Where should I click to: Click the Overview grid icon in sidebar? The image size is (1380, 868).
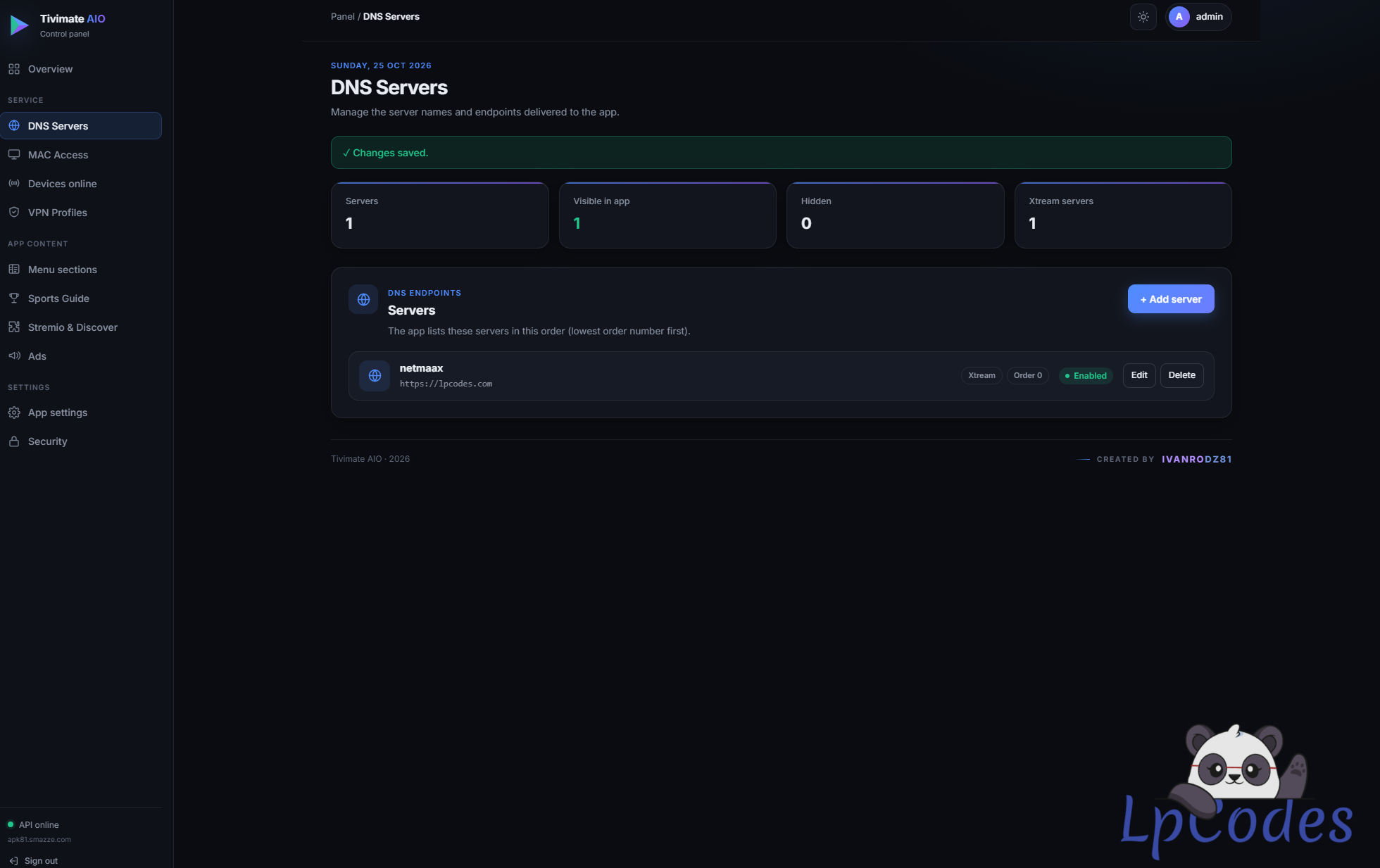[x=14, y=69]
